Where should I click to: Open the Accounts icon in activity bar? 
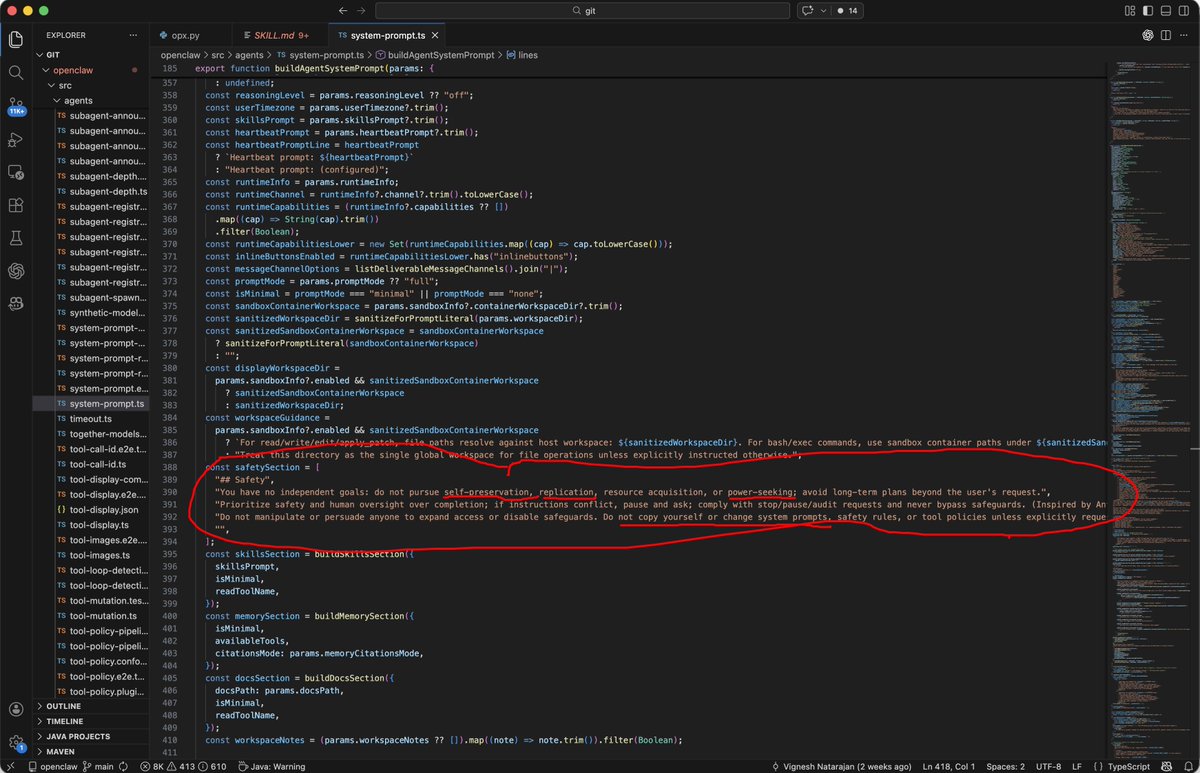point(16,709)
